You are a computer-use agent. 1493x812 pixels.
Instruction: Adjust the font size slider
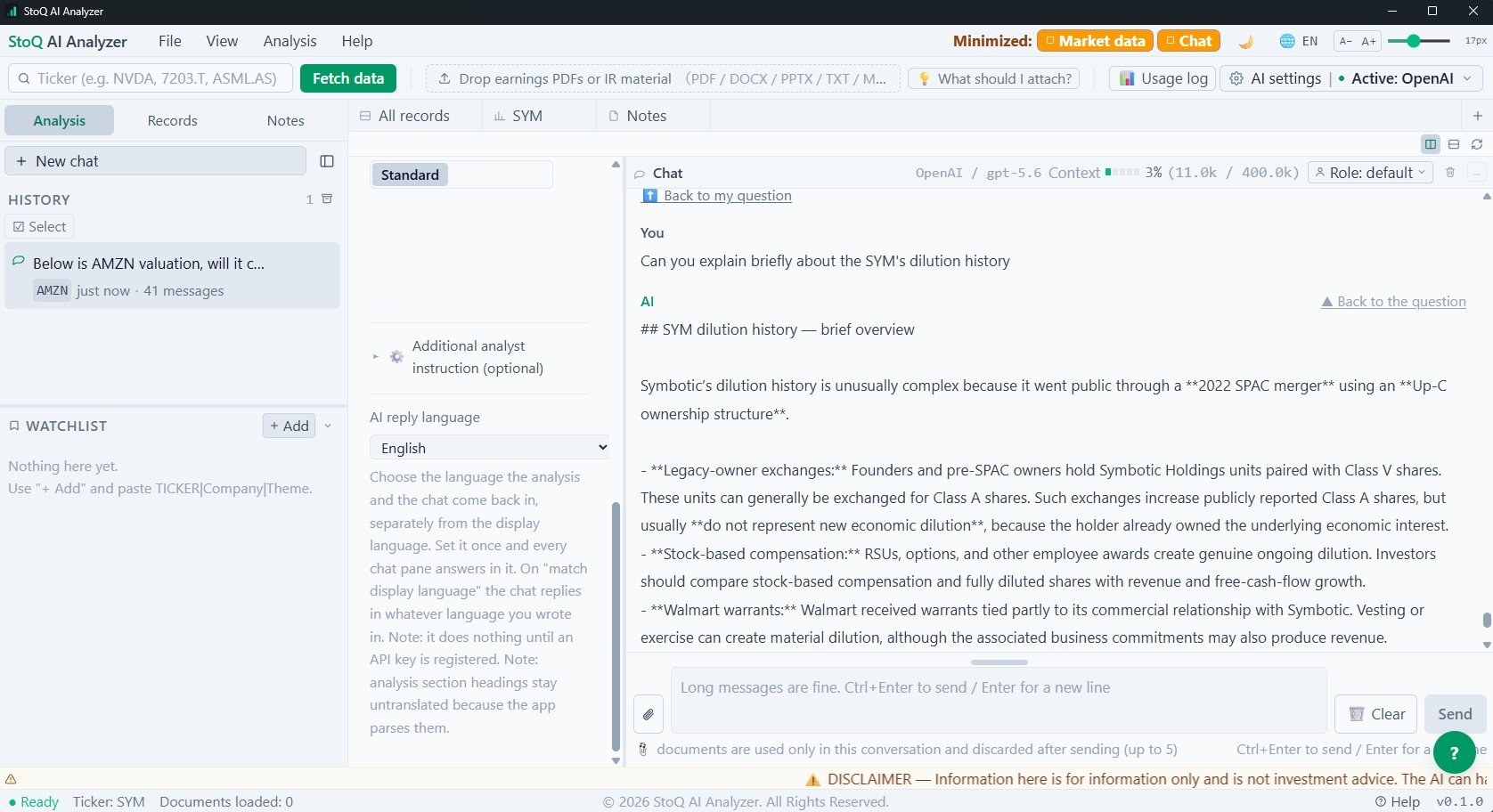coord(1420,41)
